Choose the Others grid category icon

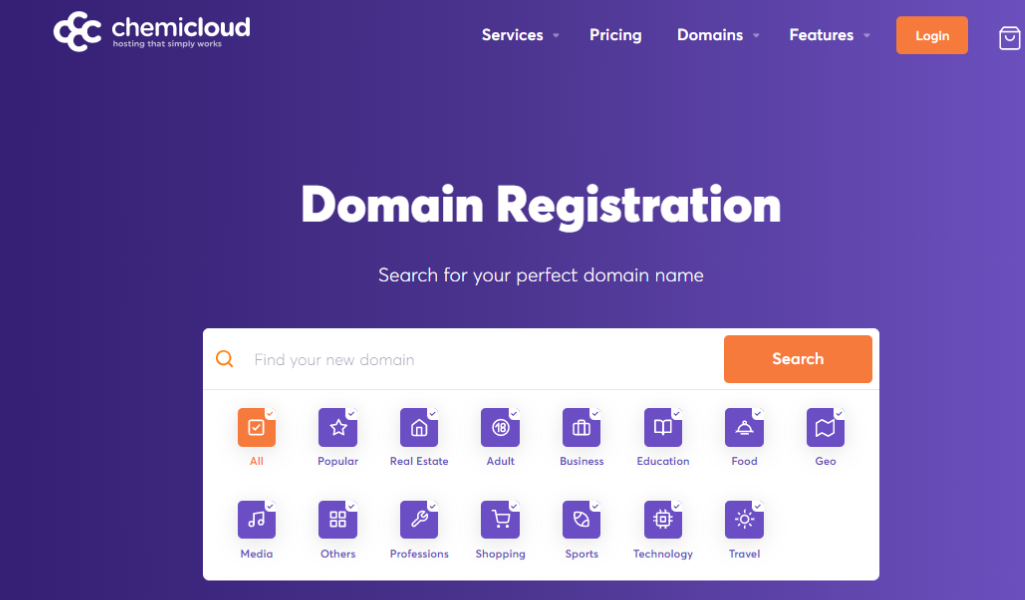(338, 520)
